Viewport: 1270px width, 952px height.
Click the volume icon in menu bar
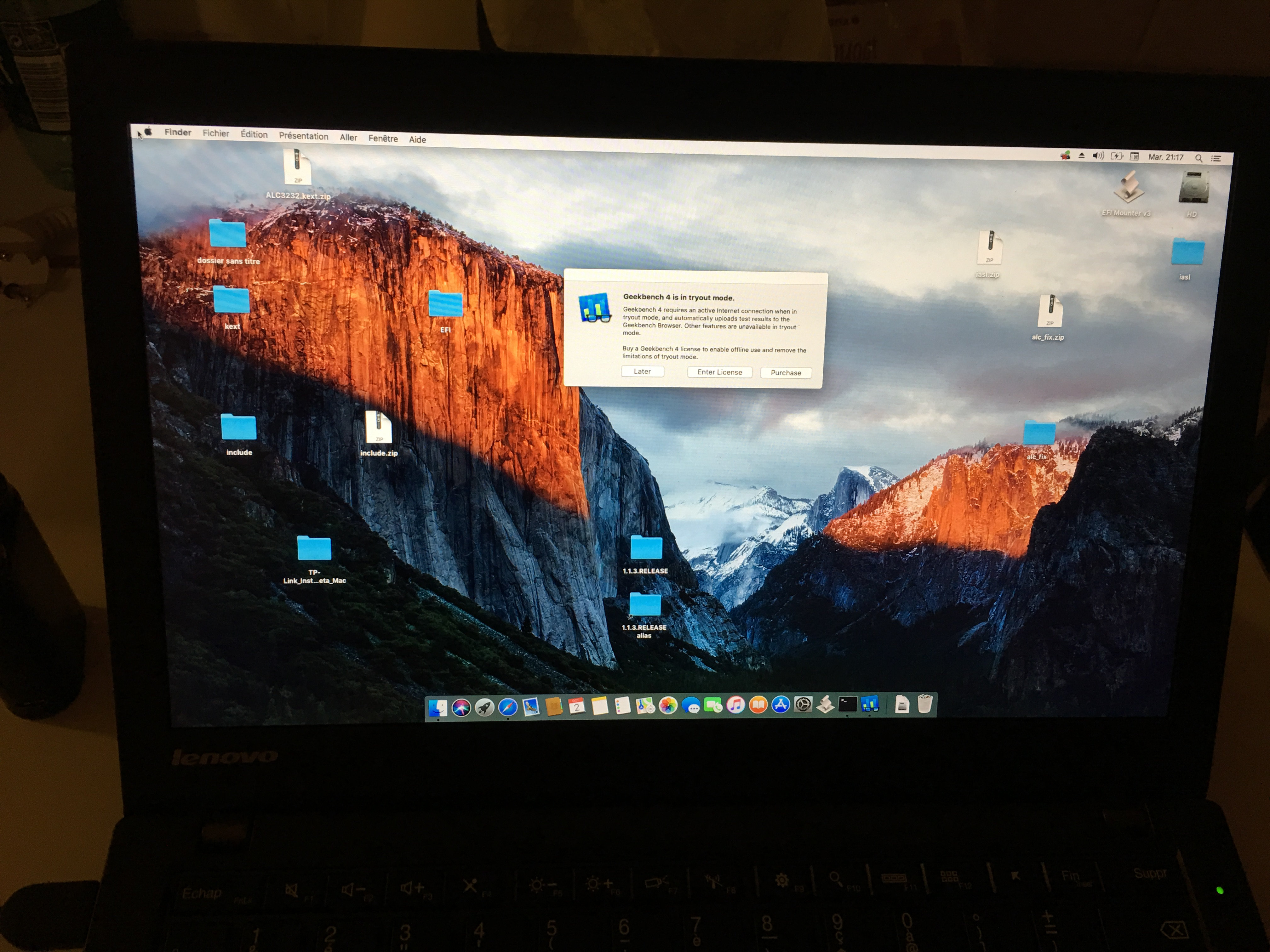[x=1098, y=156]
